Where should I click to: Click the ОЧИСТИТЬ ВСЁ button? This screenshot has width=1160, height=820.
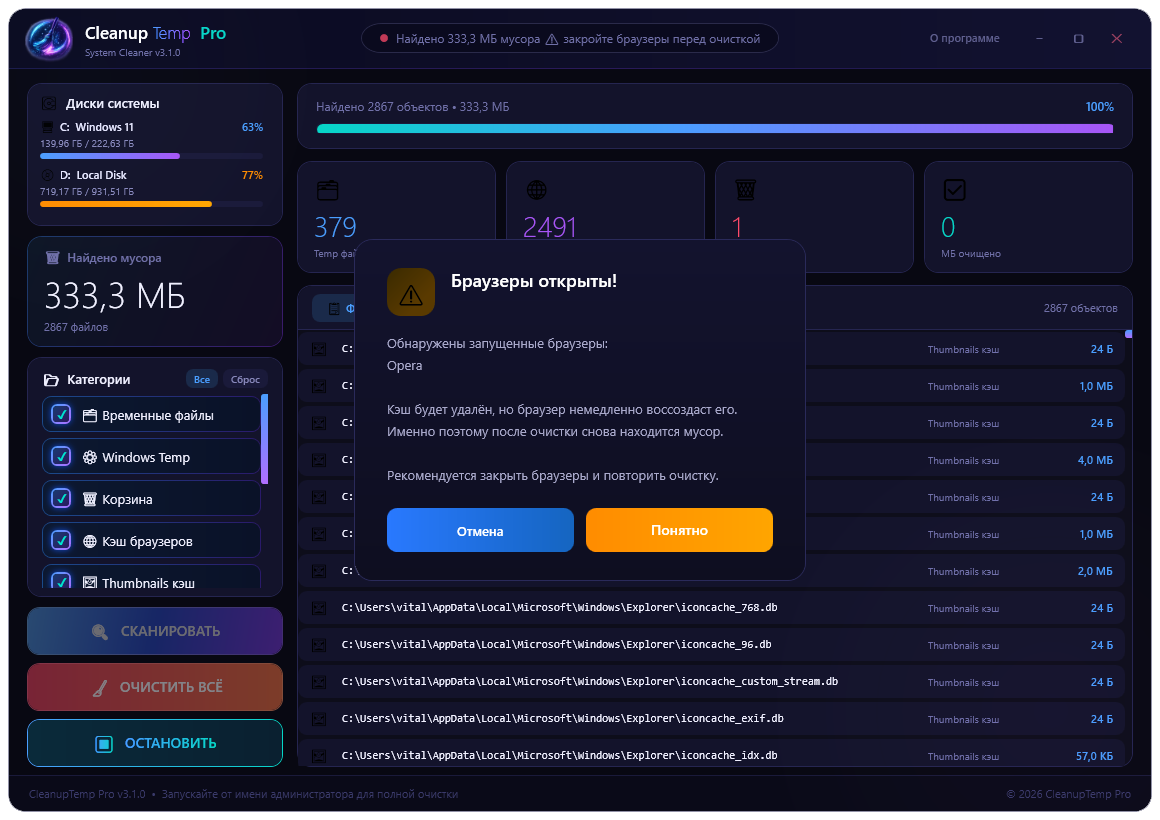(155, 688)
